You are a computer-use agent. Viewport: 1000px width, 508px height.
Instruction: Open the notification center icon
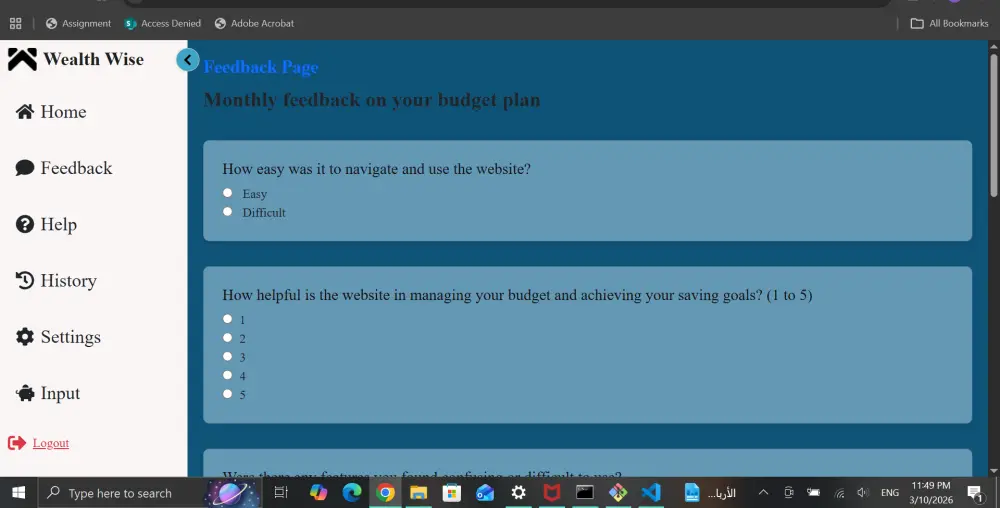click(976, 493)
